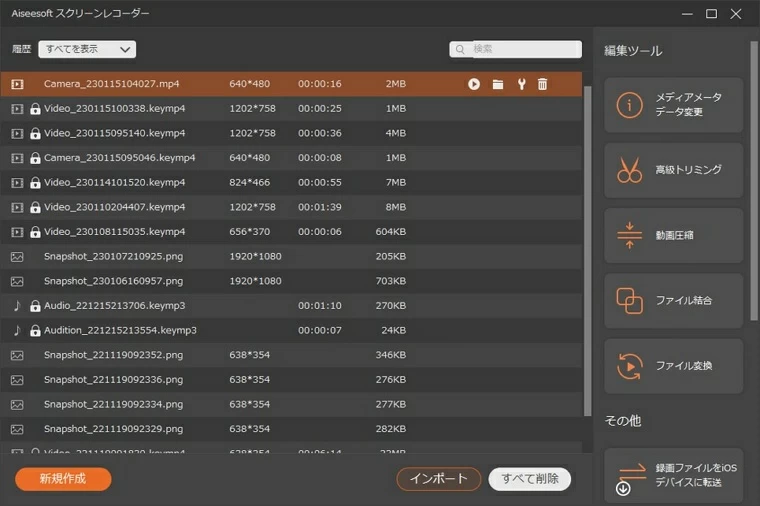This screenshot has height=506, width=760.
Task: Click the wrench tool icon in highlighted row
Action: coord(520,84)
